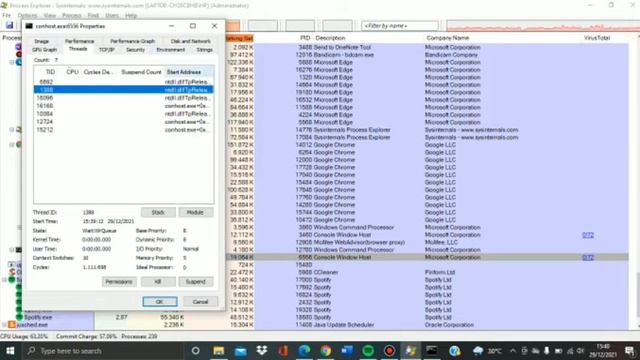The image size is (640, 360).
Task: Open the File menu
Action: [x=6, y=16]
